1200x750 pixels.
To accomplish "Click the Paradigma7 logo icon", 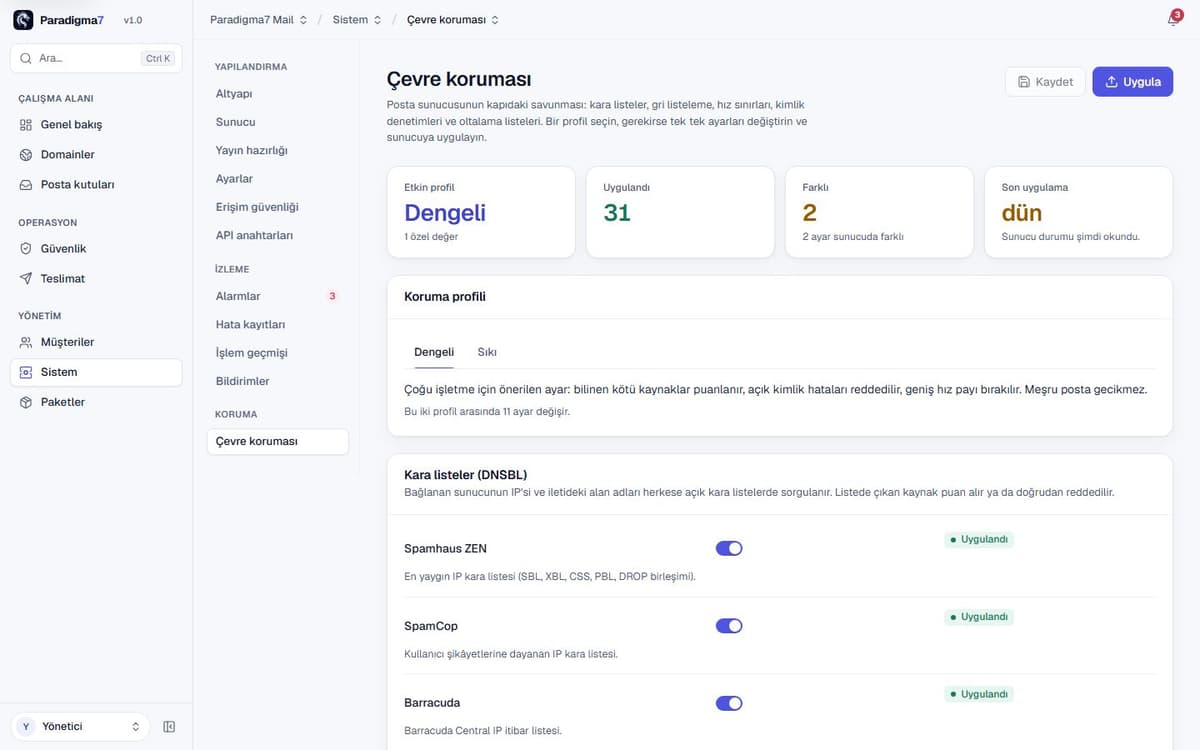I will click(x=23, y=20).
